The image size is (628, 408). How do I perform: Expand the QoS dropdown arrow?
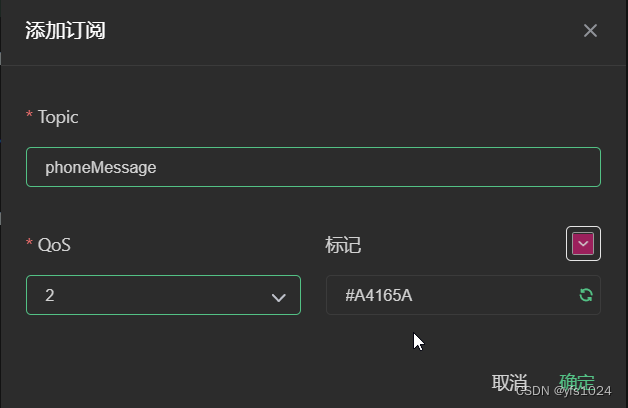click(x=278, y=297)
